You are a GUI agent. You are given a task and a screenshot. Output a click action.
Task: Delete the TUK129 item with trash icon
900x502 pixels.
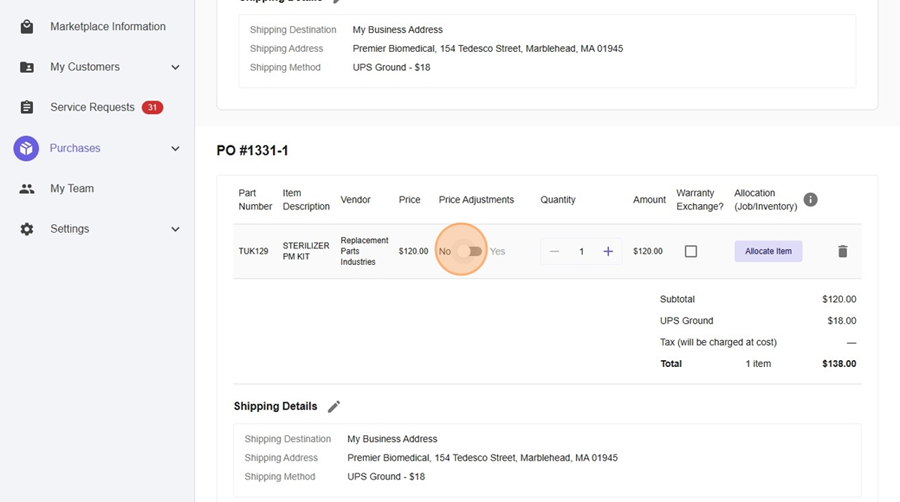coord(842,251)
